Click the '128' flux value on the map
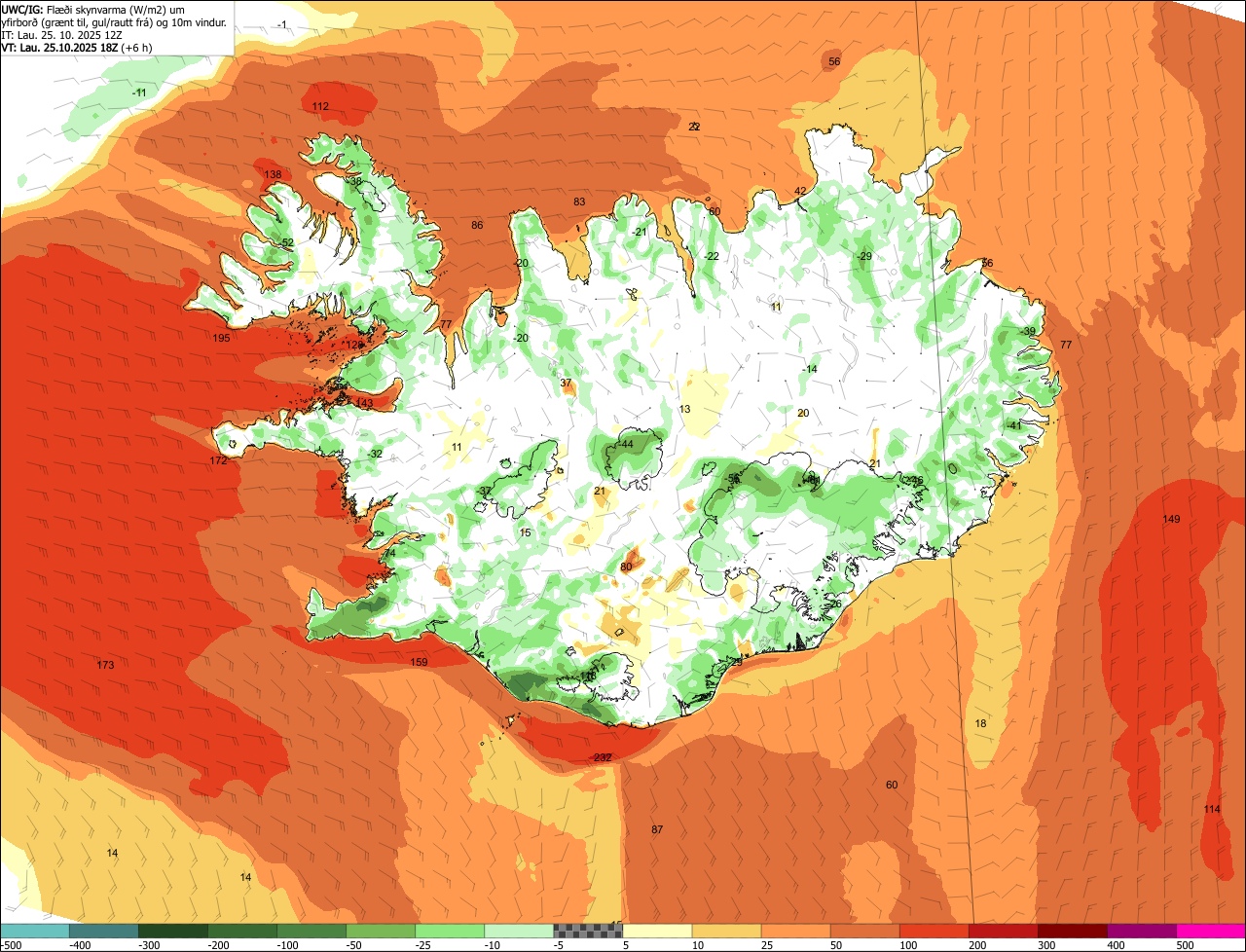 tap(354, 345)
